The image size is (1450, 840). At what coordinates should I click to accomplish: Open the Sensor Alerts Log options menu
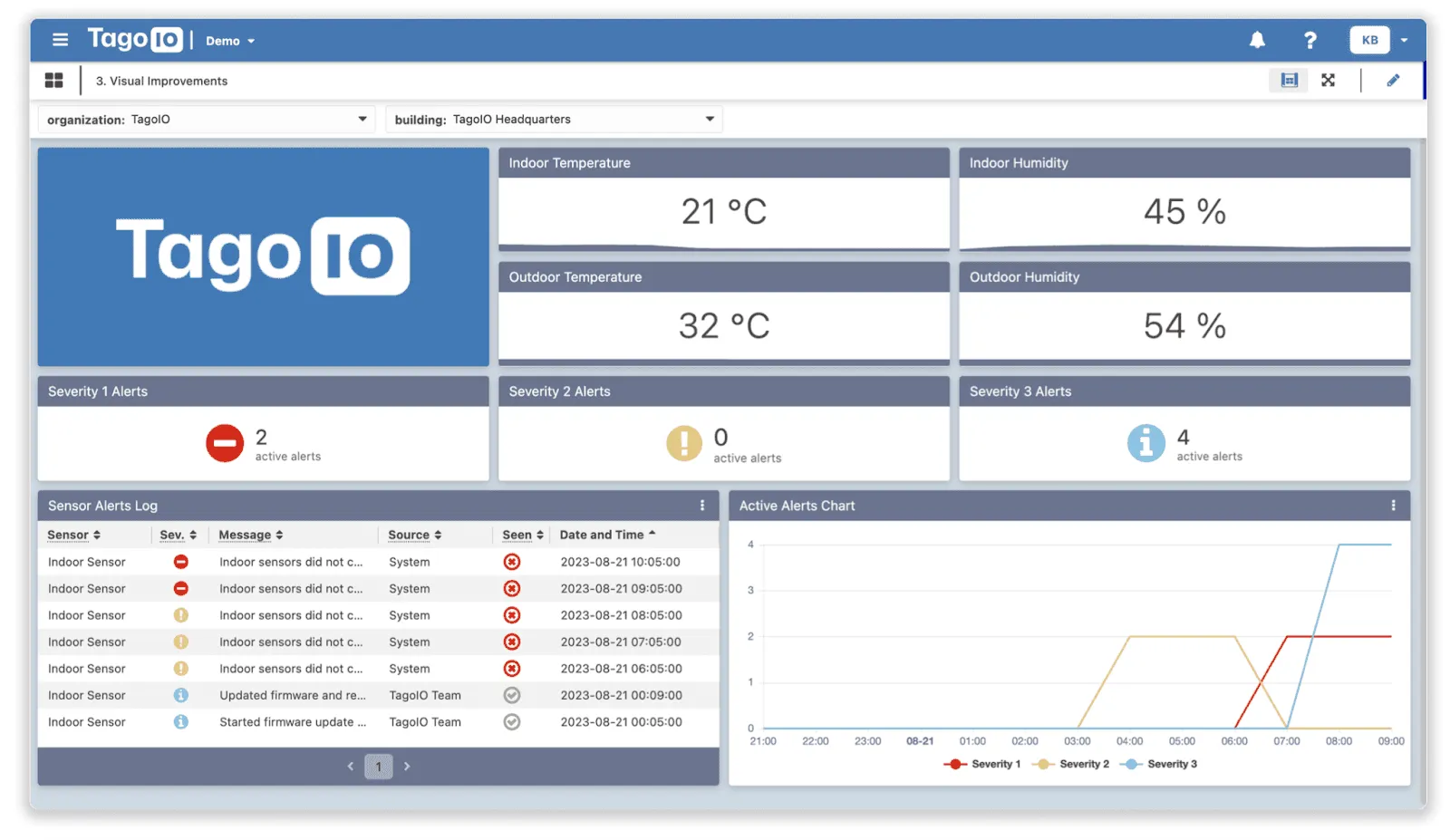coord(702,506)
